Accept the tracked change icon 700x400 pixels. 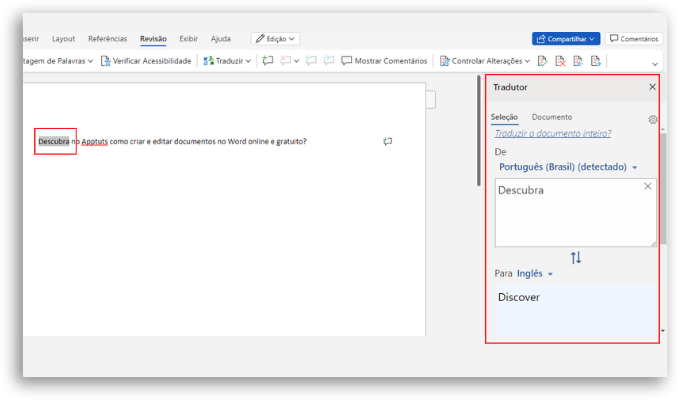pos(542,61)
